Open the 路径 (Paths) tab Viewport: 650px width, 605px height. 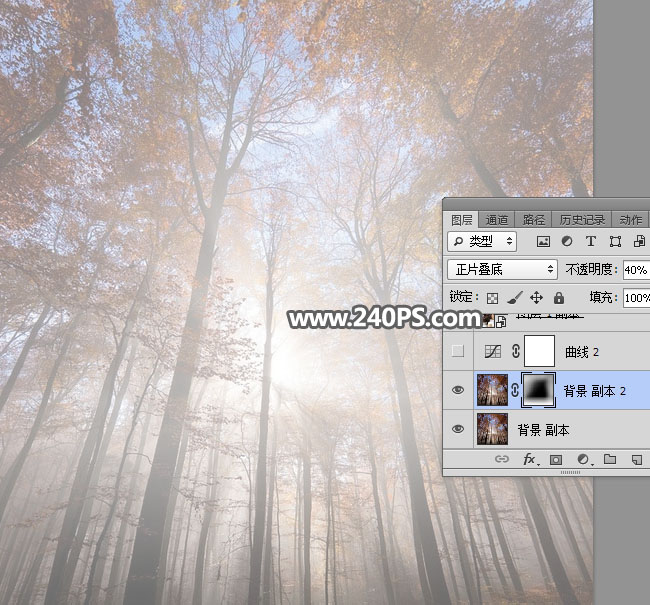tap(534, 220)
